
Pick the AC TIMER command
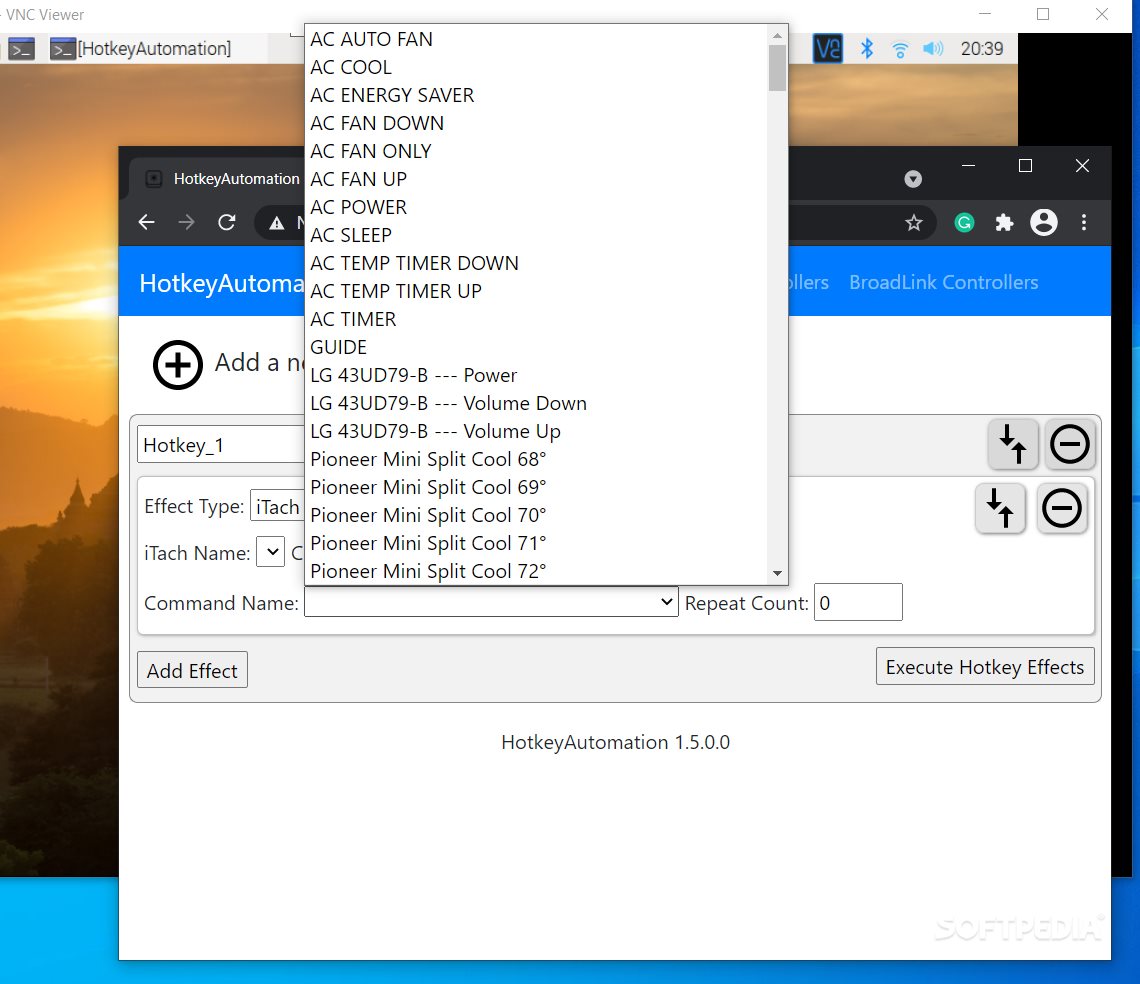(x=536, y=319)
